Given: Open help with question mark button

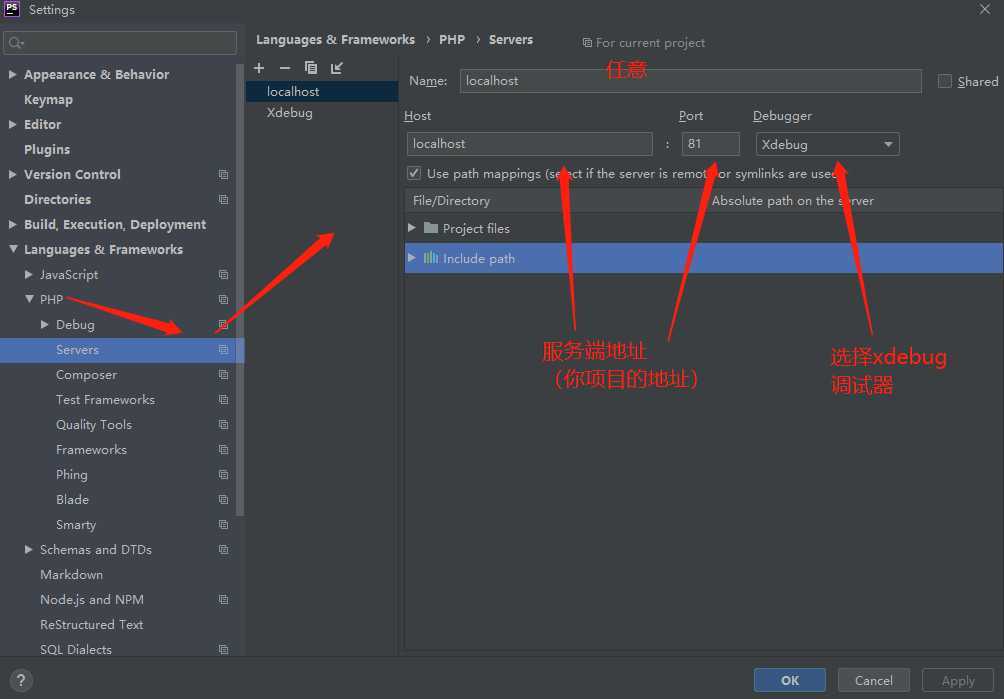Looking at the screenshot, I should [21, 680].
